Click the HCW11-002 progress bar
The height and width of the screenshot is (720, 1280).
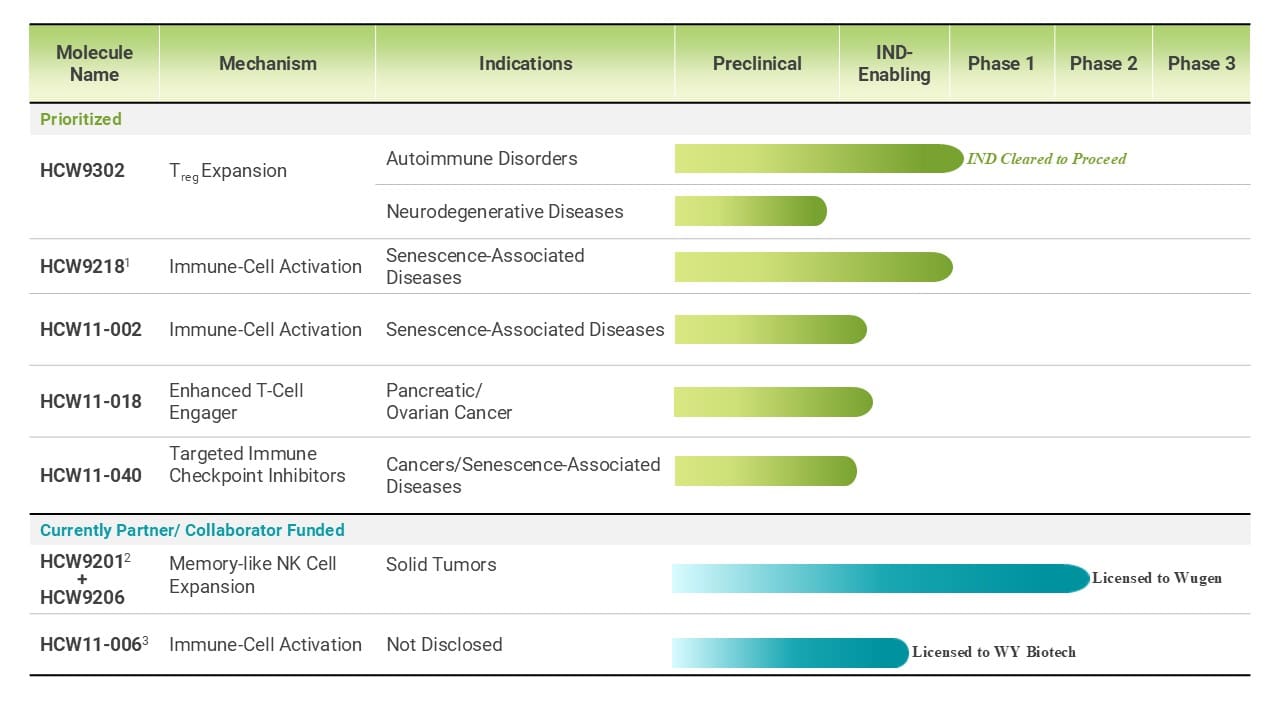[x=771, y=329]
